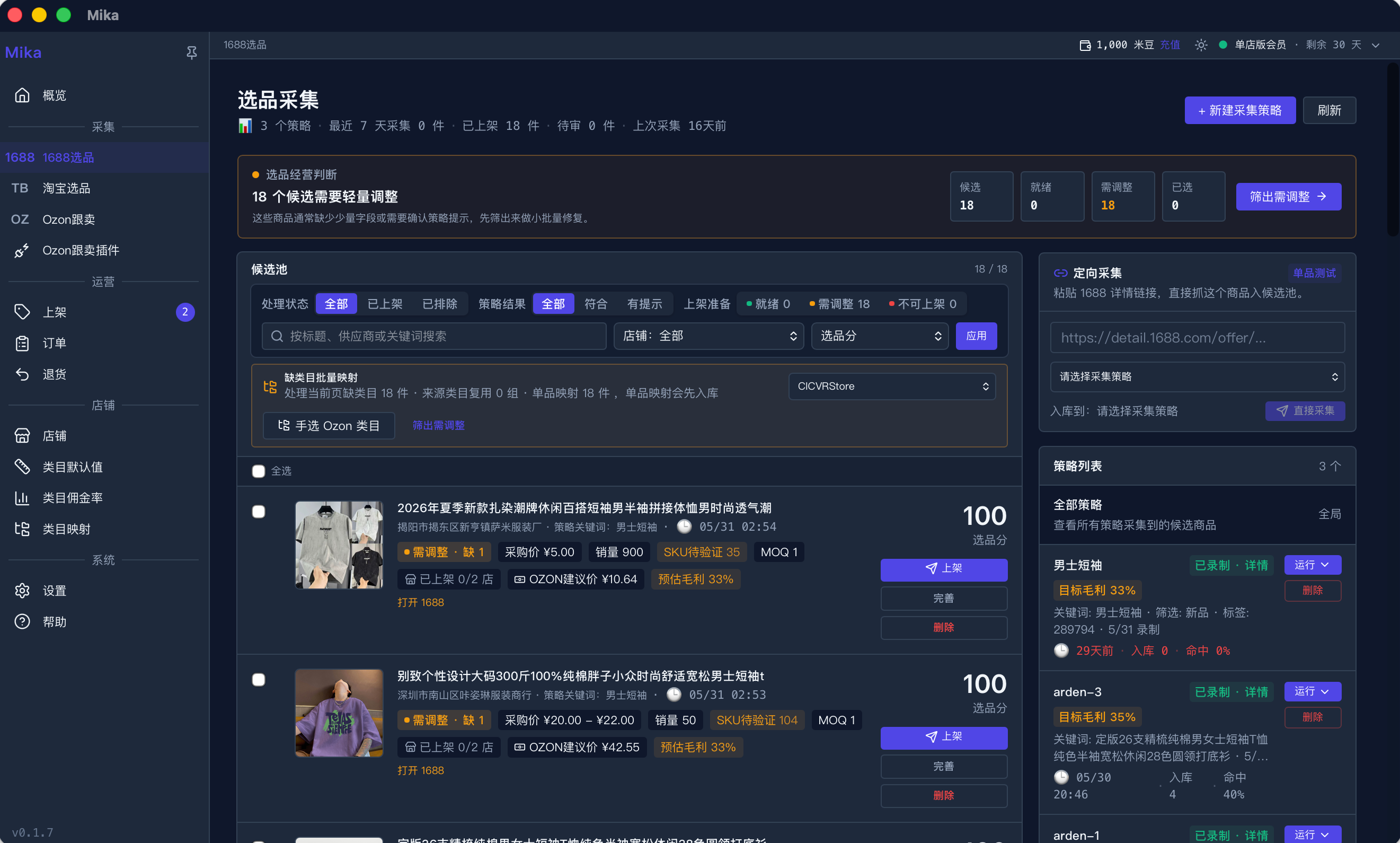
Task: Open 运行 dropdown for arden-3
Action: (1313, 692)
